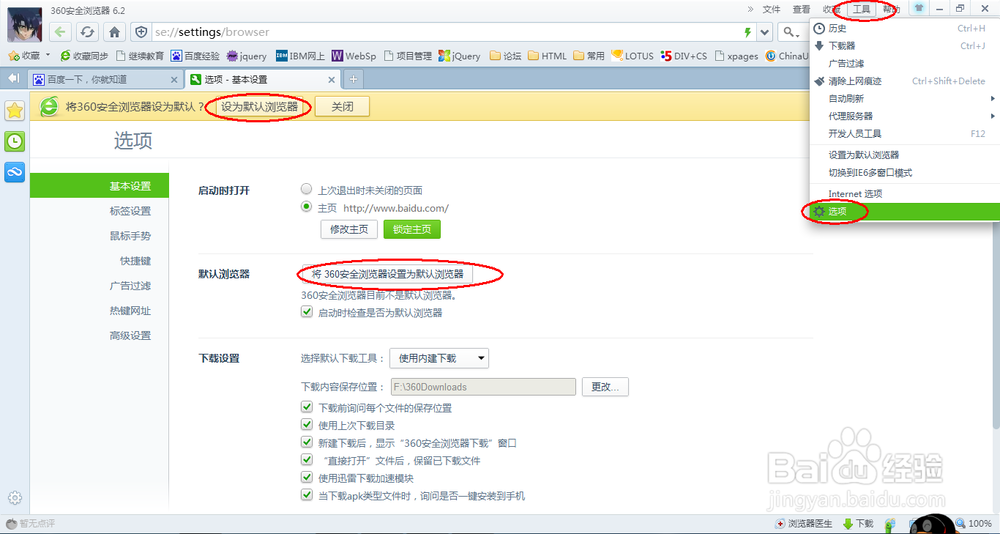Choose 选项 in the tools menu
This screenshot has width=1000, height=534.
pos(904,211)
